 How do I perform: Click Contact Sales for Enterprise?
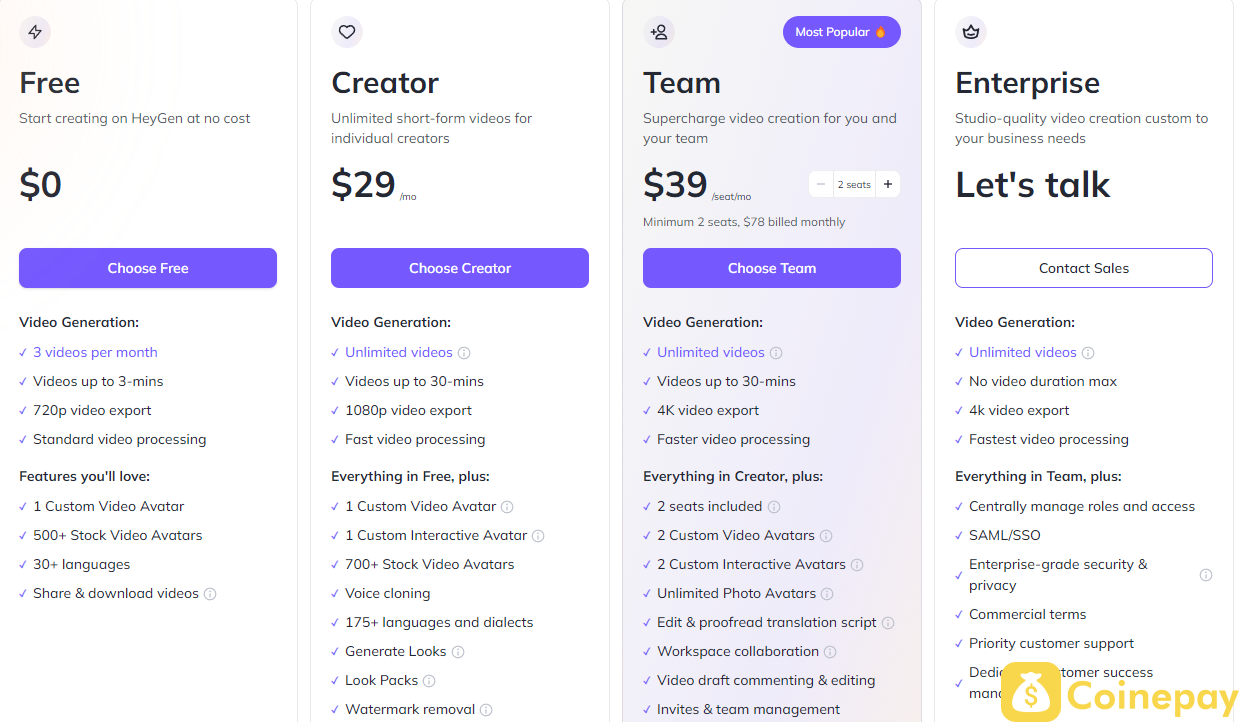coord(1084,268)
